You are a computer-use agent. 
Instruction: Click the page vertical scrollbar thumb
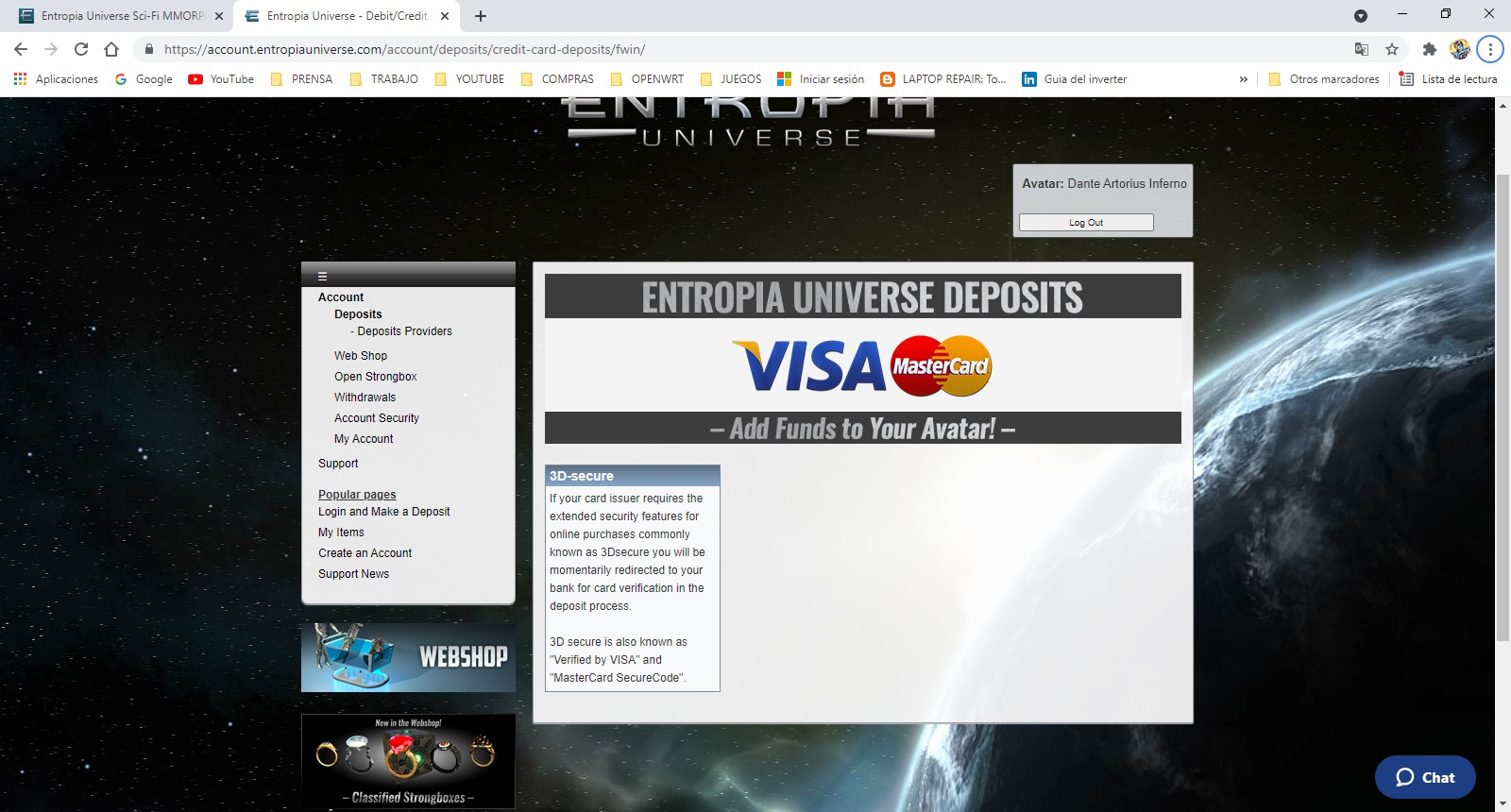(1503, 406)
